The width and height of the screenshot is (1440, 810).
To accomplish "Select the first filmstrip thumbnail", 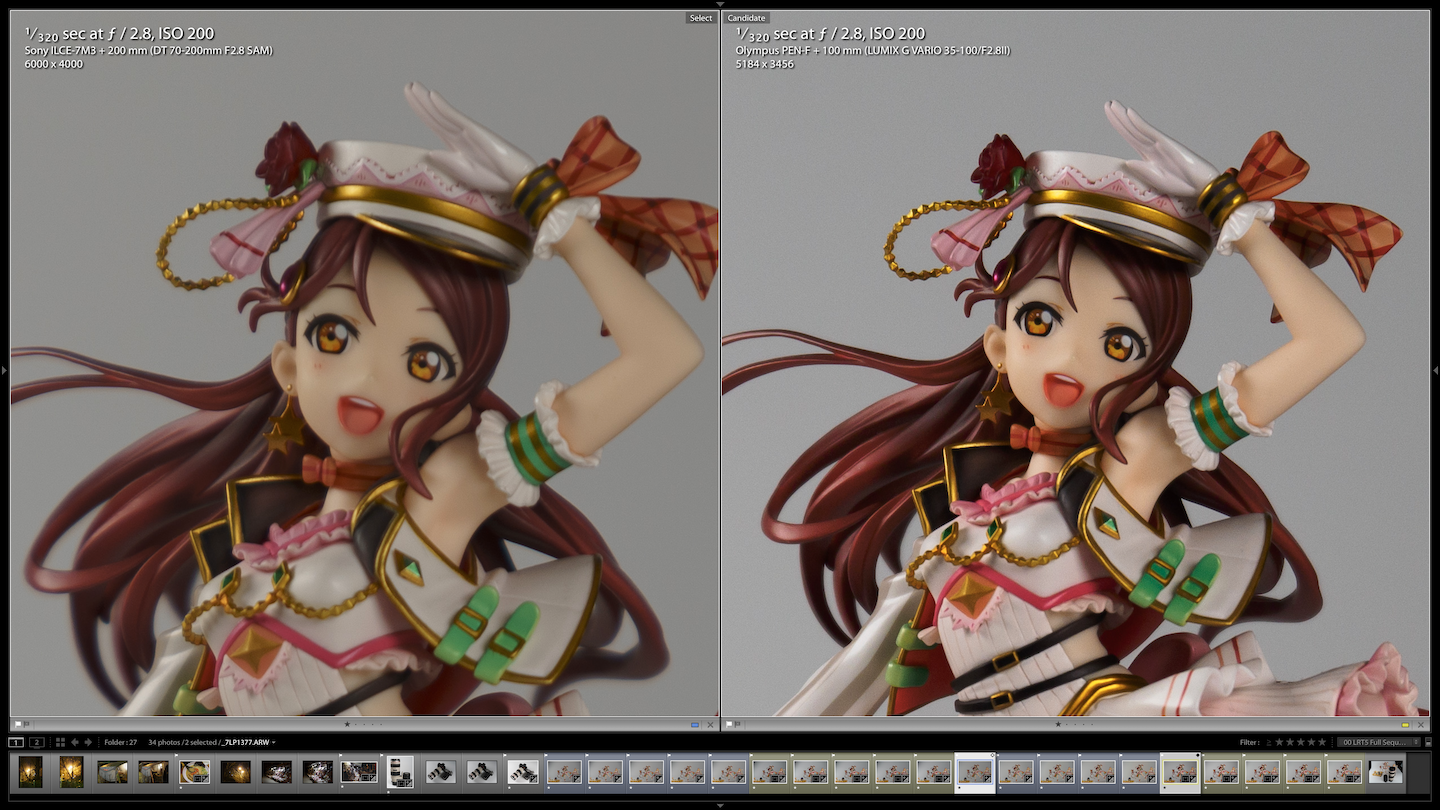I will click(30, 771).
